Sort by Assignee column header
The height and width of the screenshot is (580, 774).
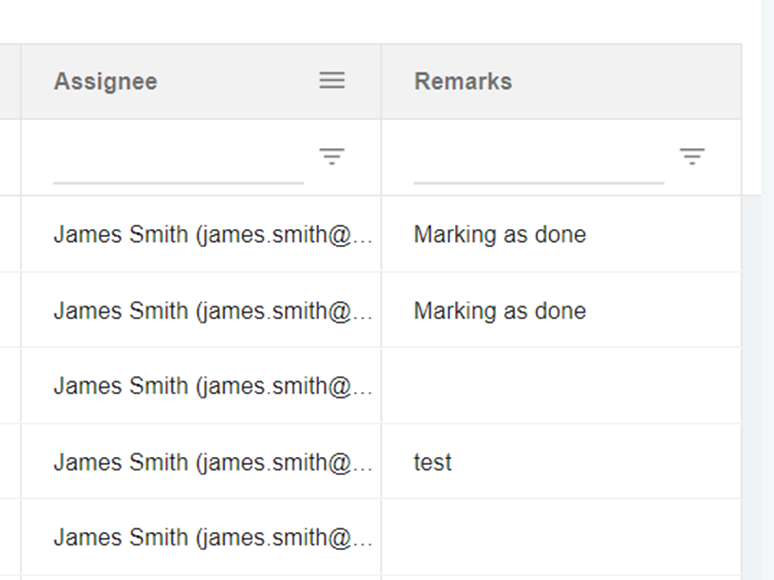(106, 81)
